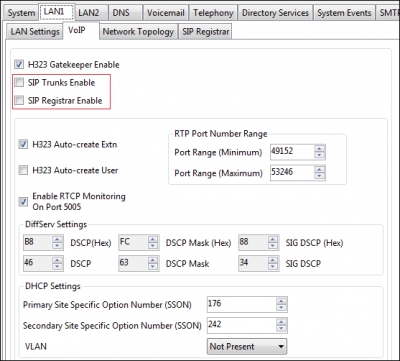Open the System Events tab
This screenshot has width=400, height=361.
point(344,13)
